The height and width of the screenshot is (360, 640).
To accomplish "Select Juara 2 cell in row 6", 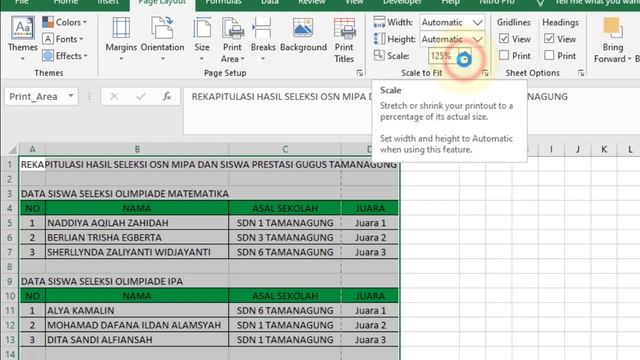I will point(370,238).
